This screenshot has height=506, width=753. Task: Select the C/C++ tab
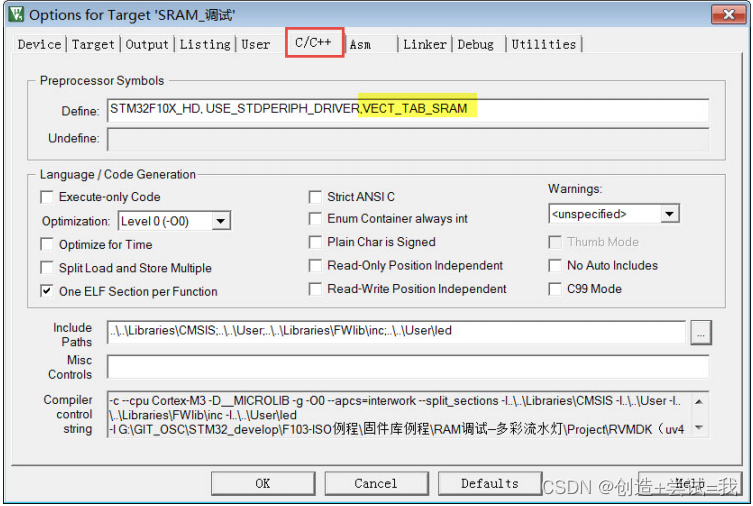pos(314,43)
